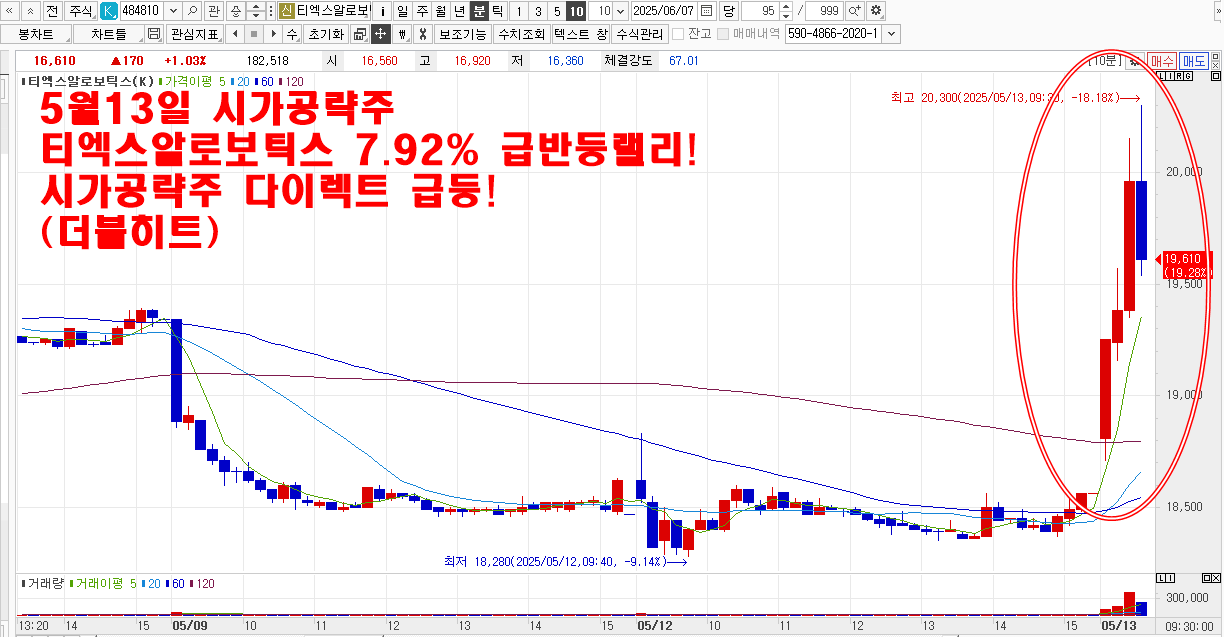Viewport: 1224px width, 637px height.
Task: Select the highlighted 10 minute interval button
Action: coord(576,11)
